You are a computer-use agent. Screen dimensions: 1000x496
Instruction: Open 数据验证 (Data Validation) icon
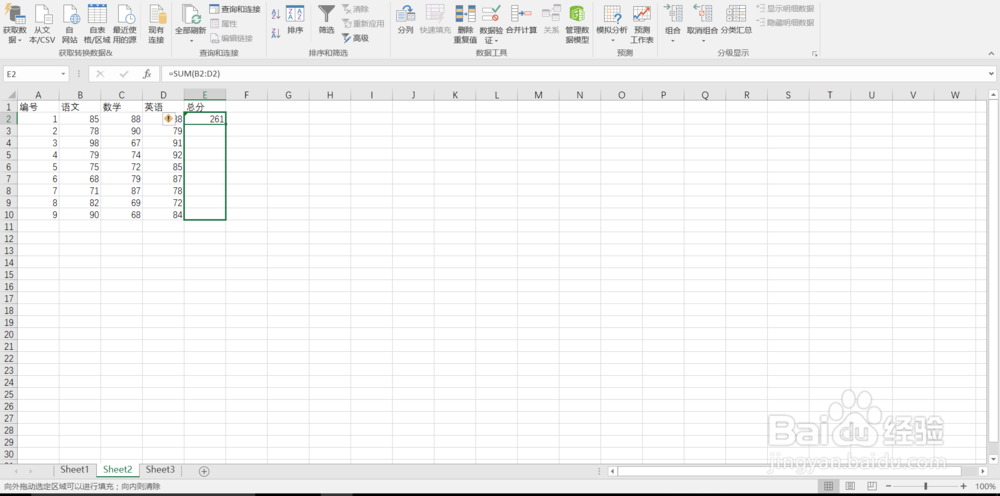pyautogui.click(x=491, y=14)
